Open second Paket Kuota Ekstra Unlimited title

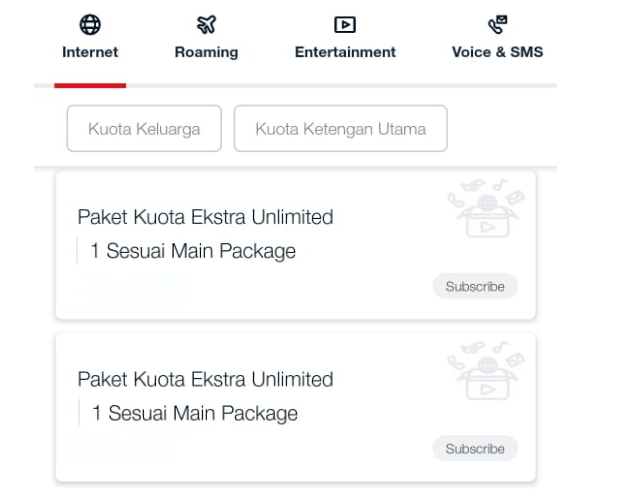coord(205,379)
